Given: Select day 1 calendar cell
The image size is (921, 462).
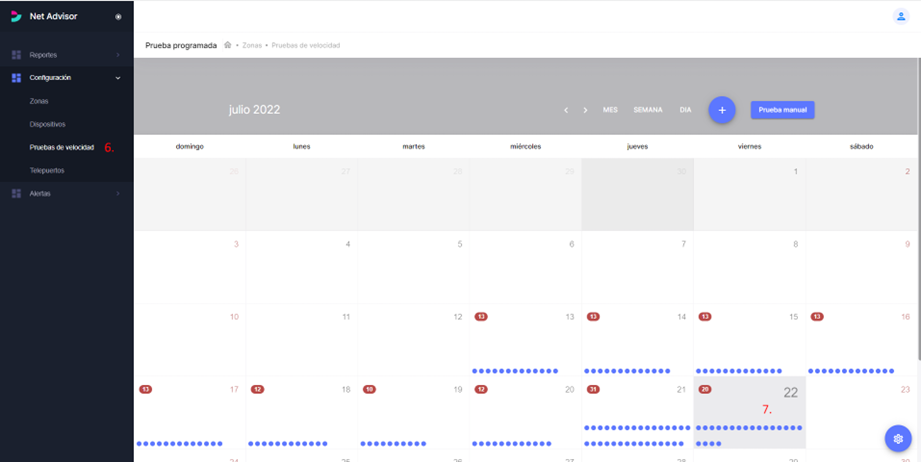Looking at the screenshot, I should point(749,194).
